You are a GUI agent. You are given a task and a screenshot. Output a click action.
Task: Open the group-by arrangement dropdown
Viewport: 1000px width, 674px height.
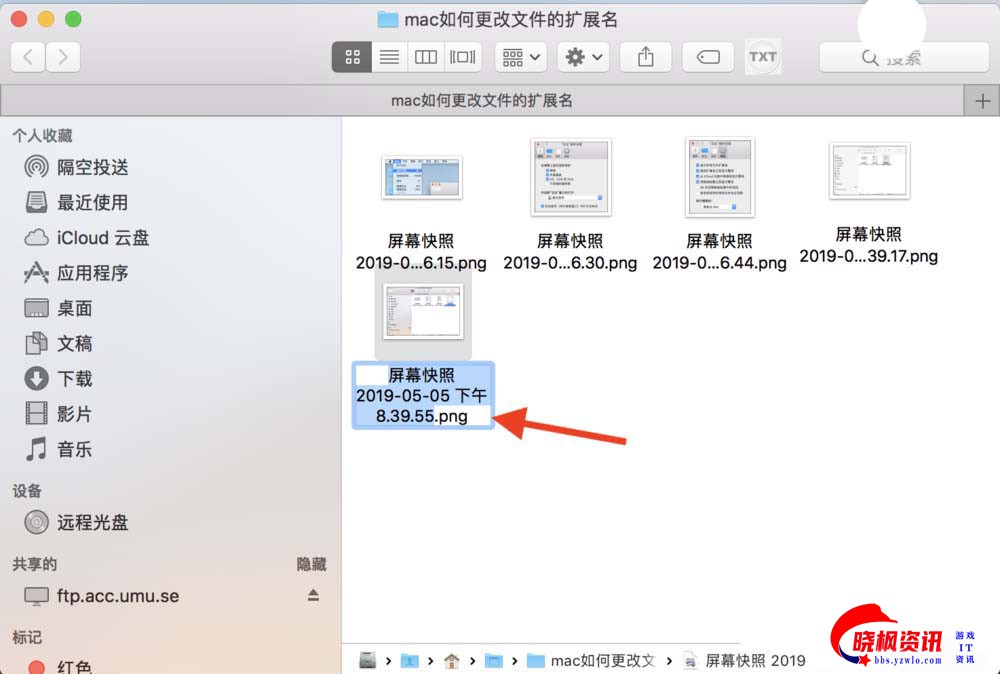click(x=521, y=57)
